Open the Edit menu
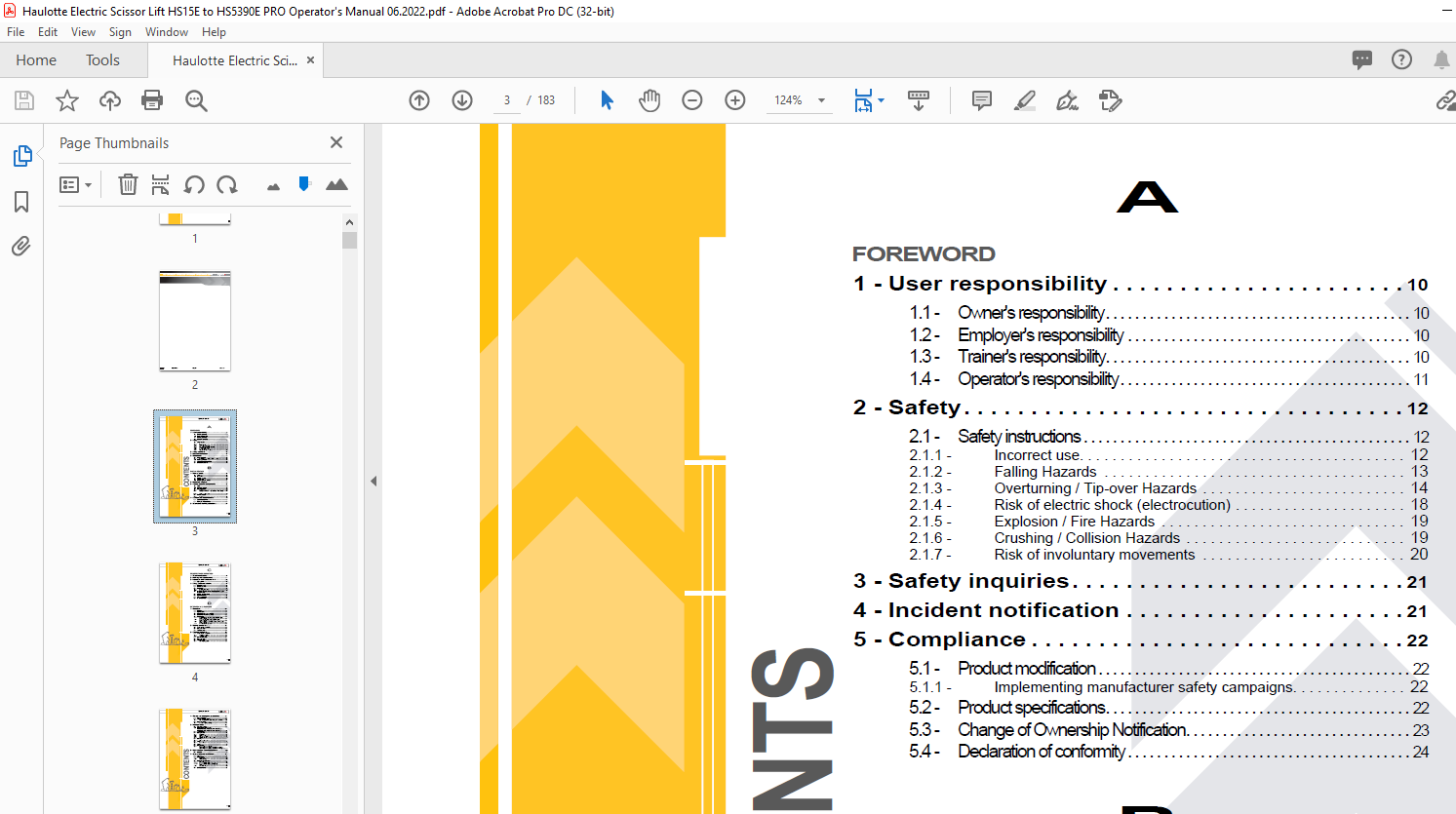Viewport: 1456px width, 814px height. tap(48, 32)
